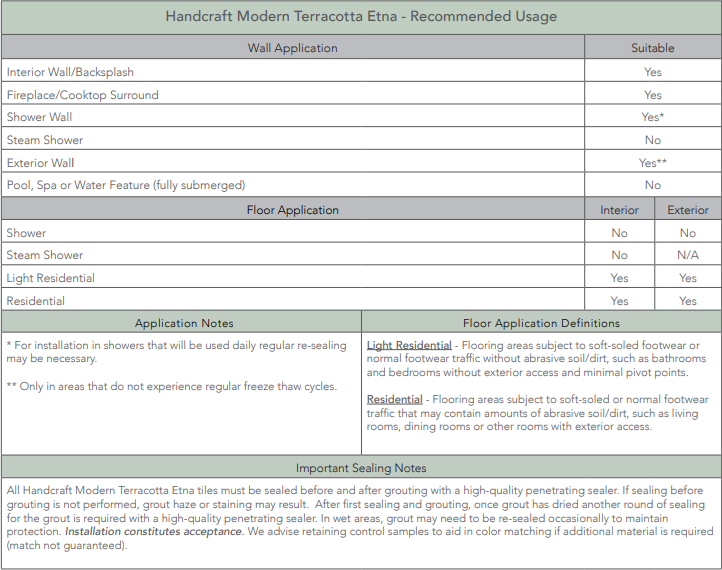Viewport: 722px width, 570px height.
Task: Click the Exterior column header
Action: coord(687,210)
